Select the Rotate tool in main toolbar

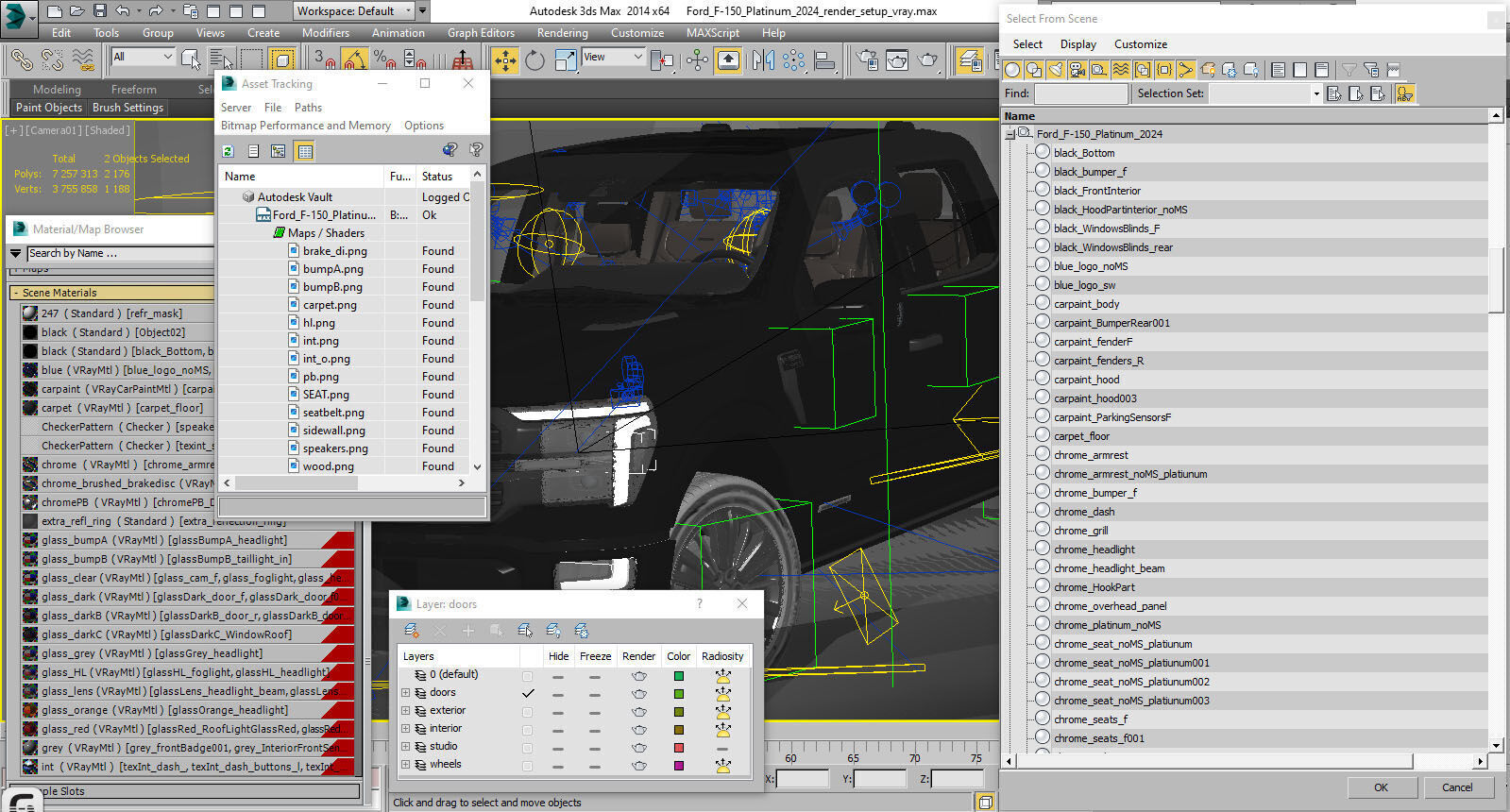535,61
